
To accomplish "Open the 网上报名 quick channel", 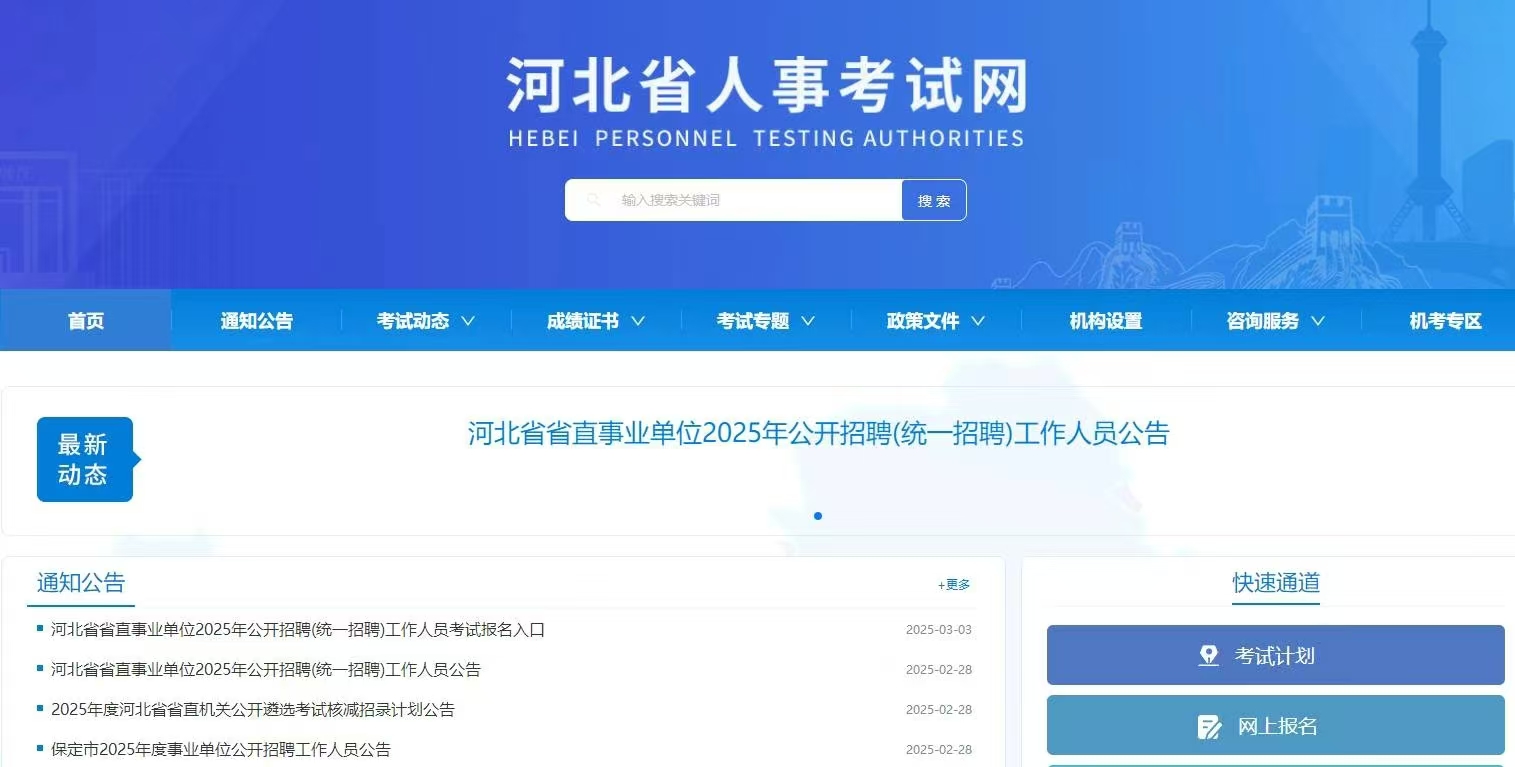I will (1275, 726).
